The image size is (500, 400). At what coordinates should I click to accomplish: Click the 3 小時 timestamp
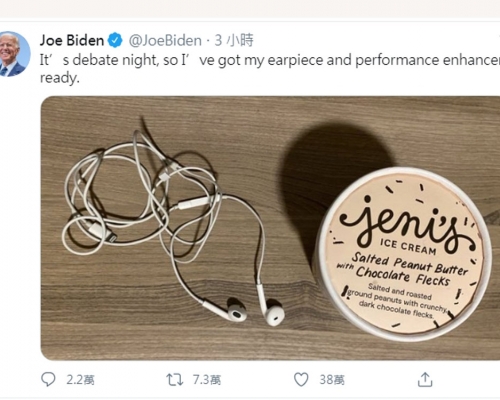[234, 40]
